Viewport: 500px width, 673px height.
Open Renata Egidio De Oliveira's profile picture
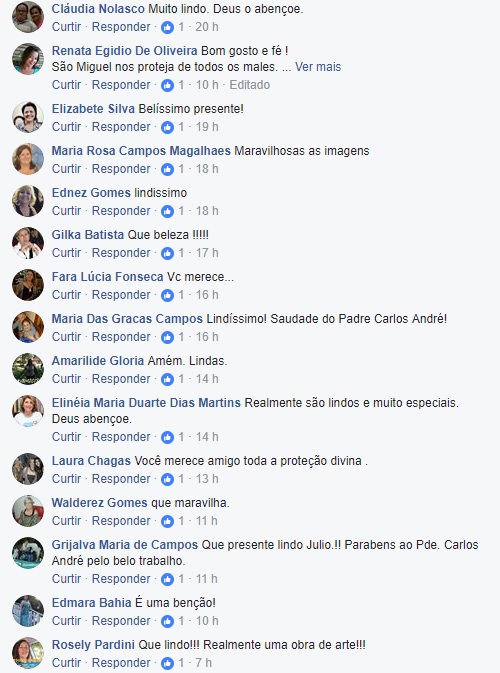coord(28,59)
